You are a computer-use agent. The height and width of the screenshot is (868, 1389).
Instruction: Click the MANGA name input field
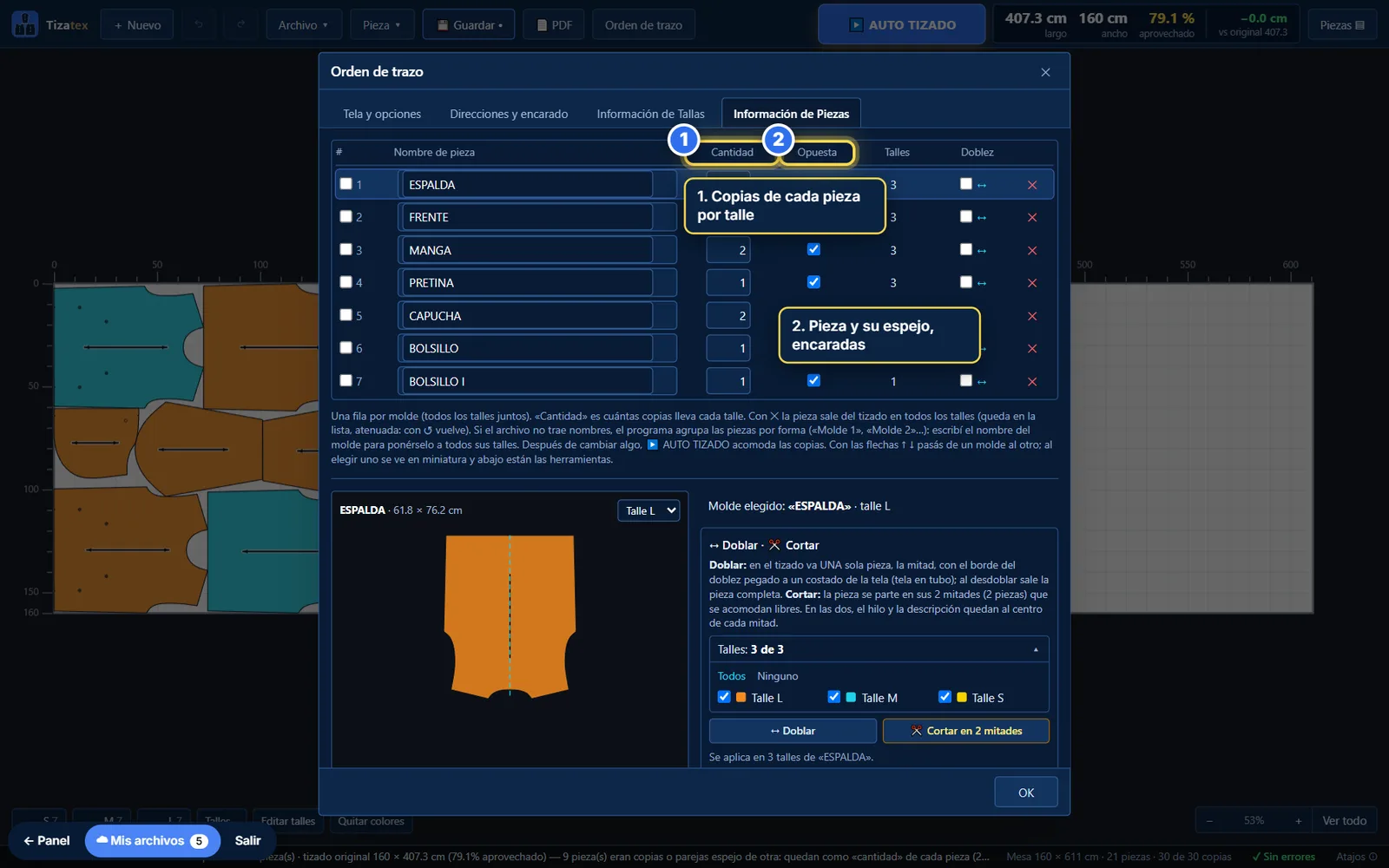coord(527,250)
